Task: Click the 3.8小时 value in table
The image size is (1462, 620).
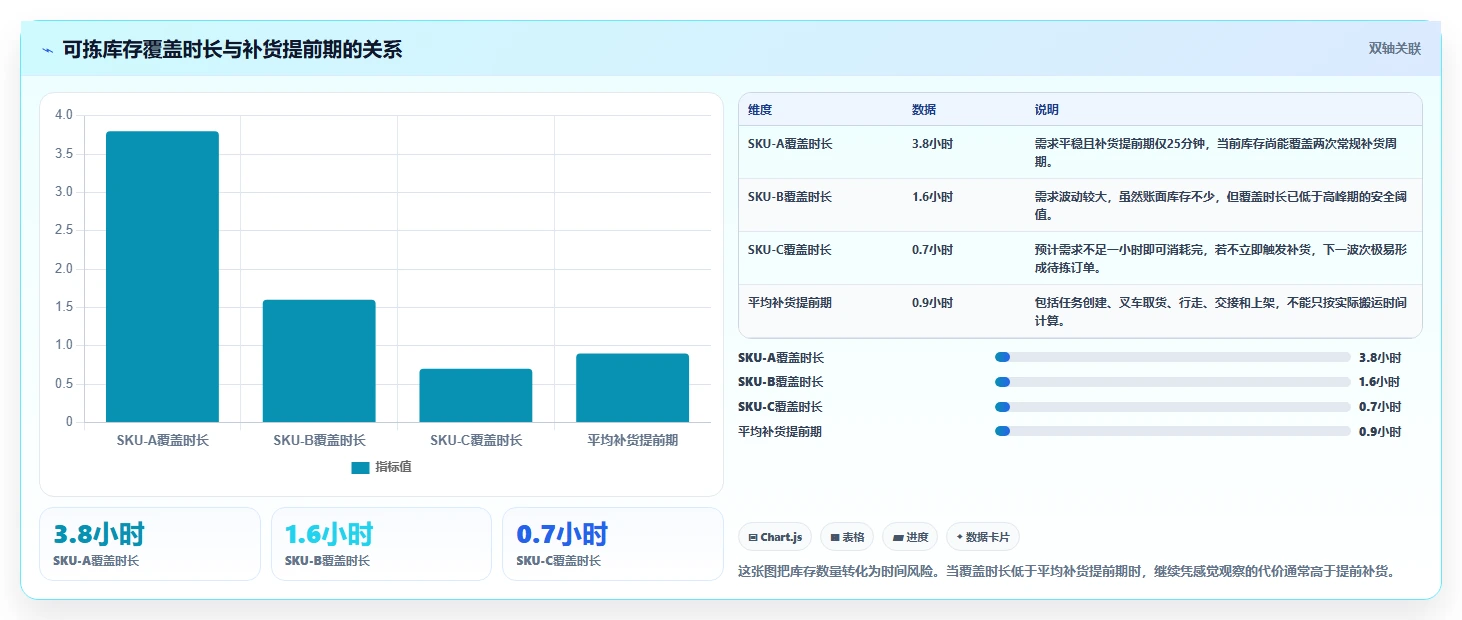Action: tap(932, 144)
